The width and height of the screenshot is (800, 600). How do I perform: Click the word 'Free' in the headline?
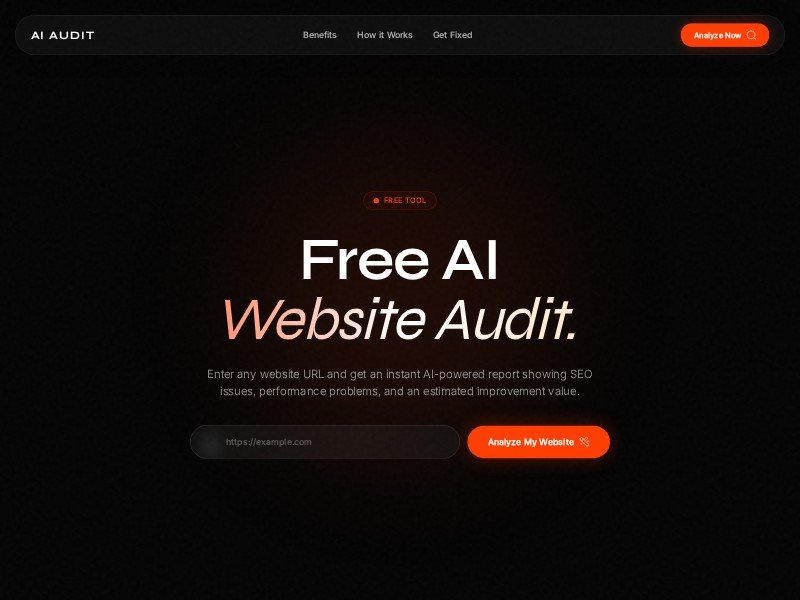(365, 260)
